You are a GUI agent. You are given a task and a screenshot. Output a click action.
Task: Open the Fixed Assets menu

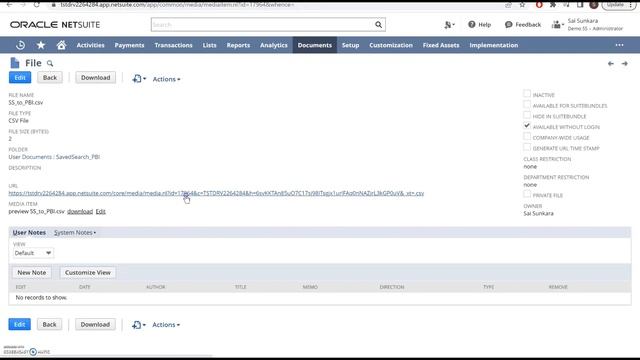[x=441, y=45]
